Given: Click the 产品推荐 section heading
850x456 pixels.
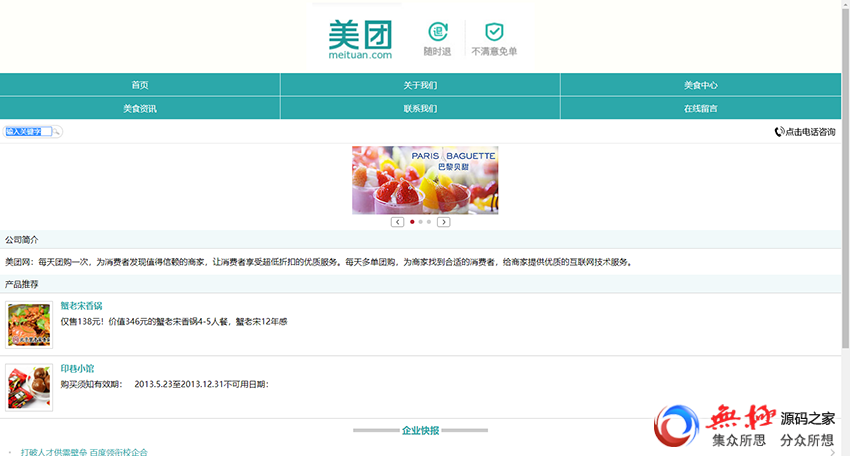Looking at the screenshot, I should (22, 284).
